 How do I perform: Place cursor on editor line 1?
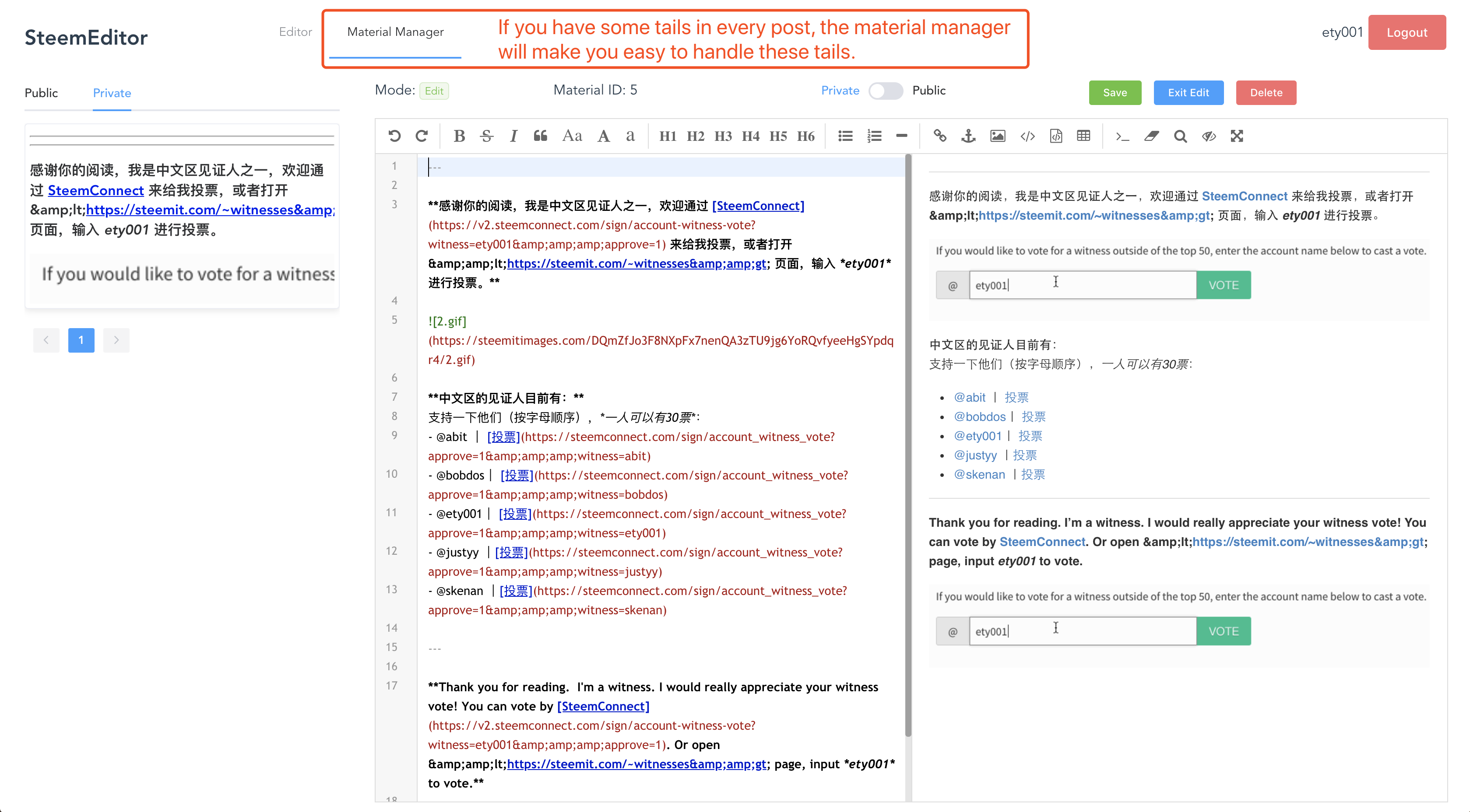pyautogui.click(x=661, y=167)
